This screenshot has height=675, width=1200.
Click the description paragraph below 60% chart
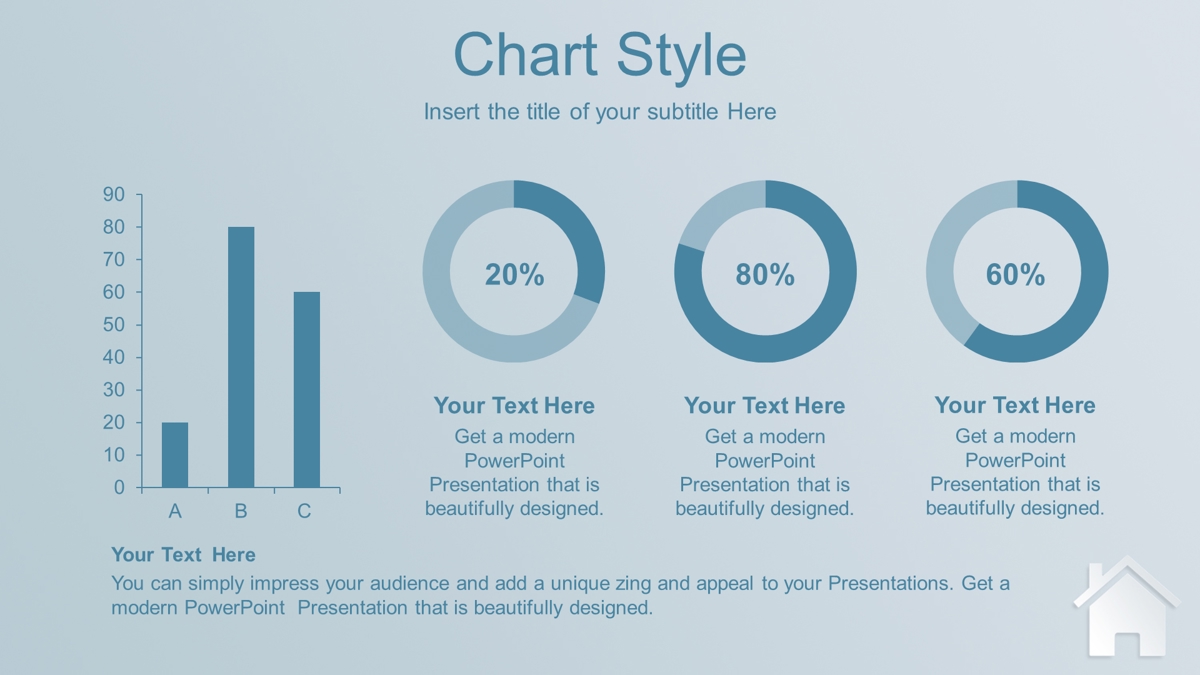click(x=1015, y=472)
